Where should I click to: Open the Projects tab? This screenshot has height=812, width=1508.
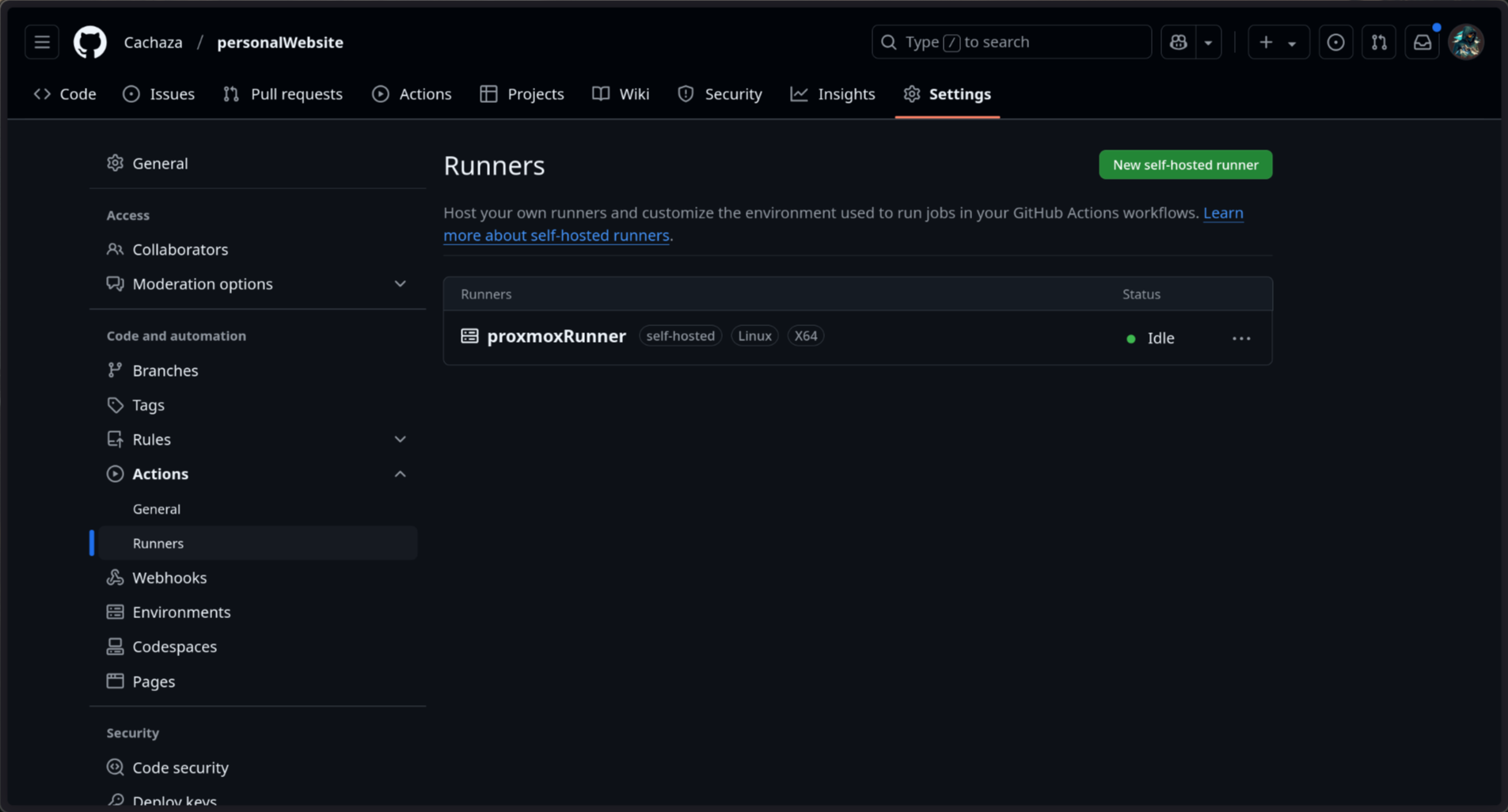pos(522,93)
